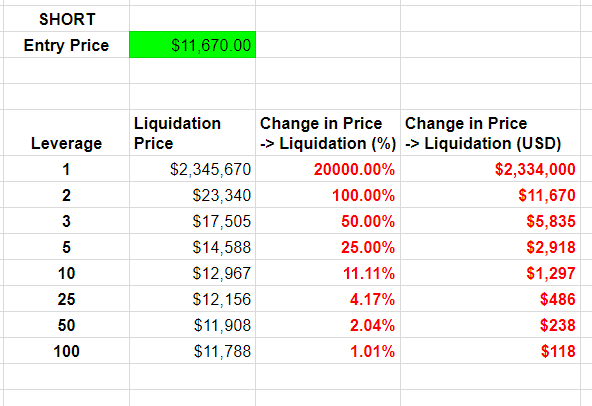This screenshot has width=592, height=406.
Task: Select liquidation price cell $2,345,670
Action: (x=193, y=169)
